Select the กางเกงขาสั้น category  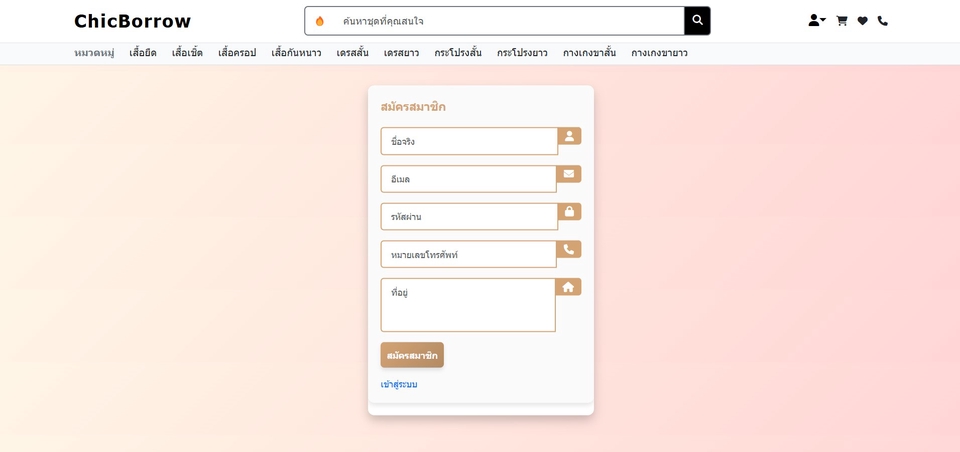[x=590, y=53]
